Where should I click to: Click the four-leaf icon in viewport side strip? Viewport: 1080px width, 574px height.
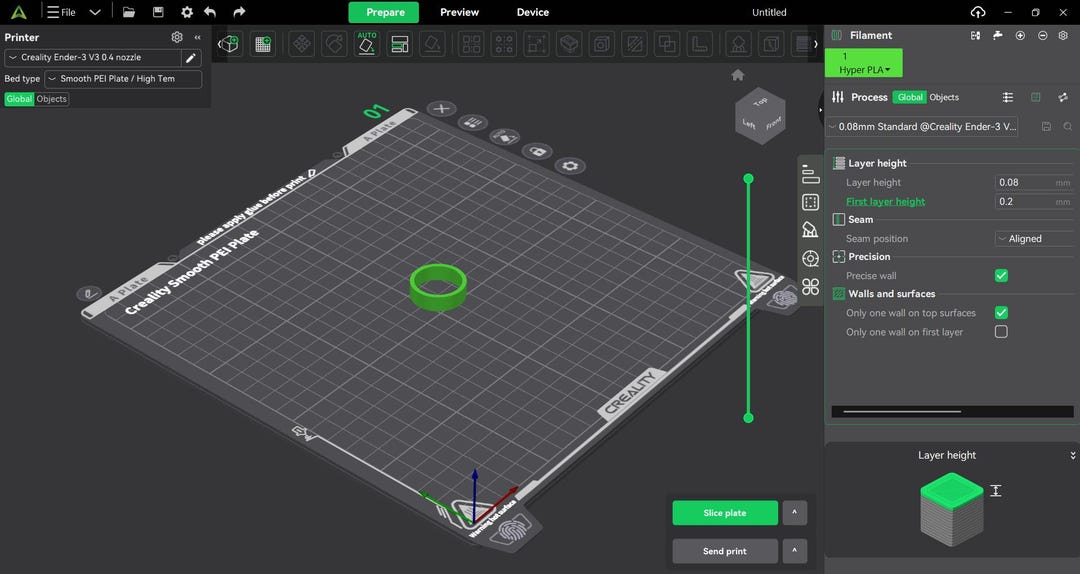click(811, 287)
